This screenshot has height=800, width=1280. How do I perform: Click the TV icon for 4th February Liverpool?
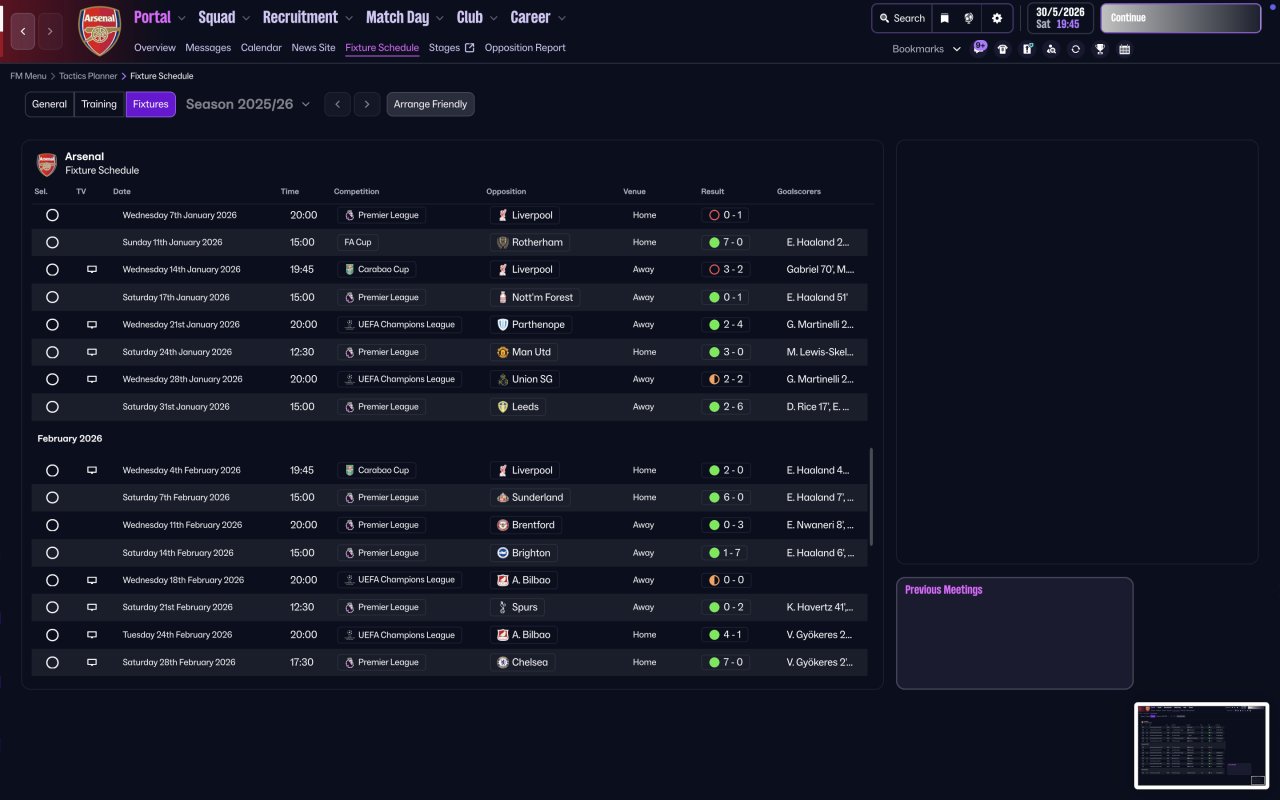click(x=92, y=470)
